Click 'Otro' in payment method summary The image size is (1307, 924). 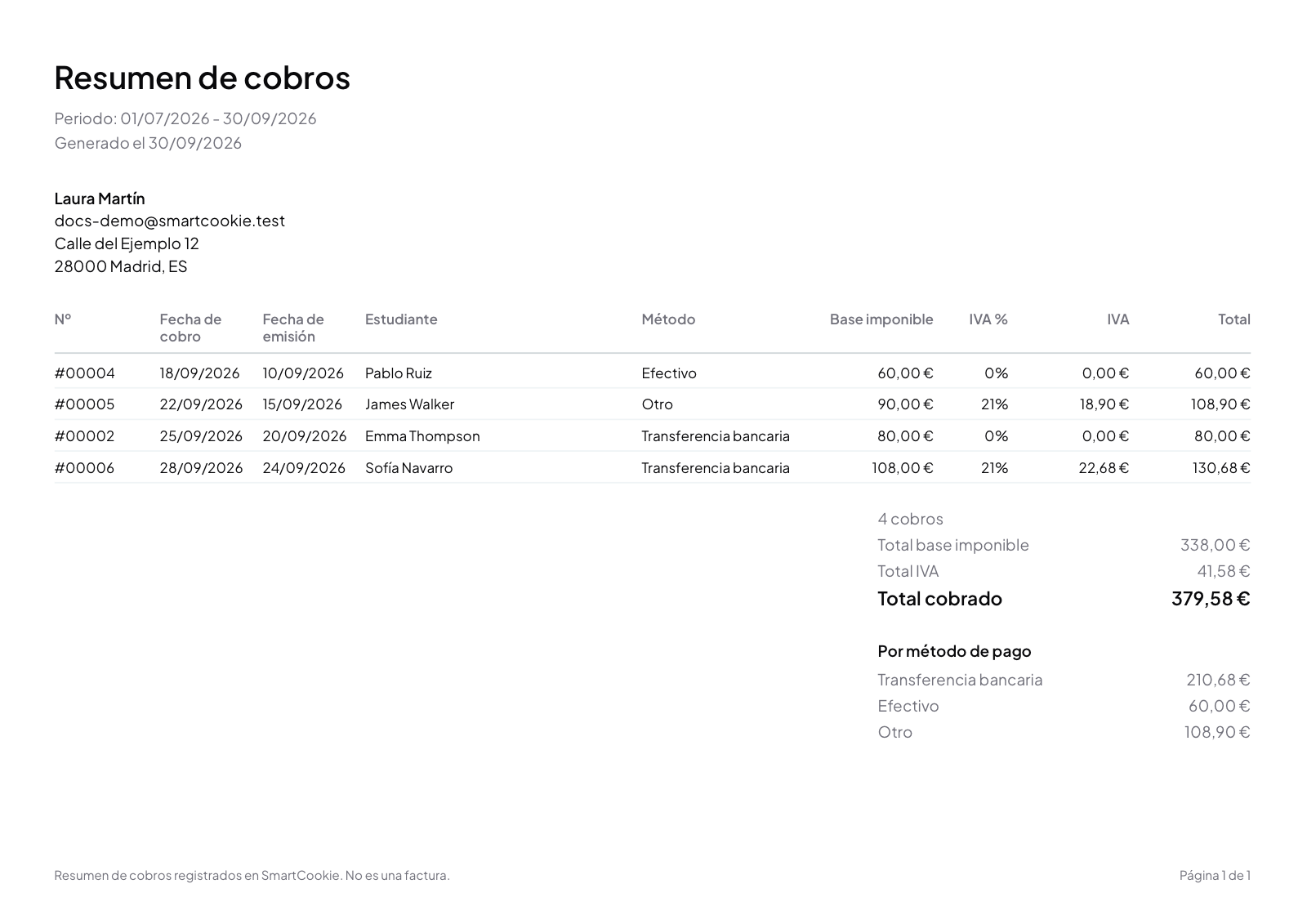(x=895, y=732)
